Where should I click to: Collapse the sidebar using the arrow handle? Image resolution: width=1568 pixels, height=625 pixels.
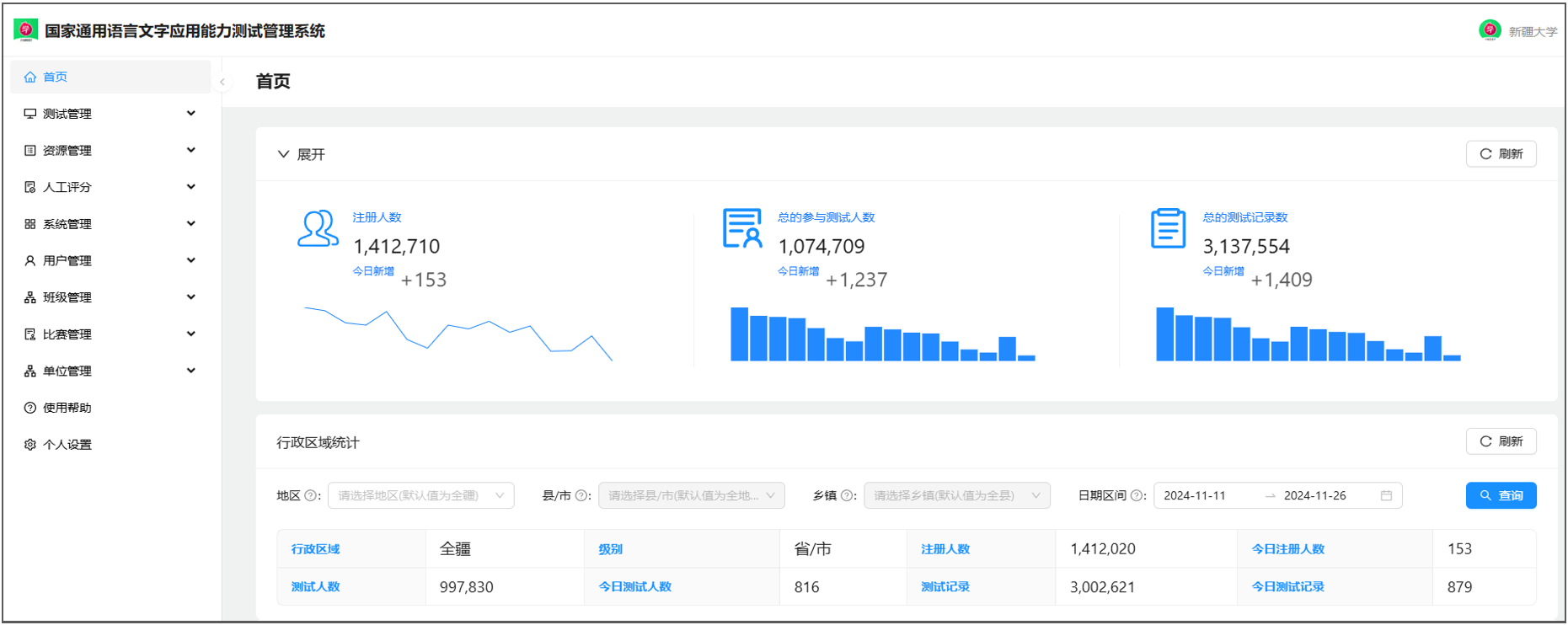[222, 82]
